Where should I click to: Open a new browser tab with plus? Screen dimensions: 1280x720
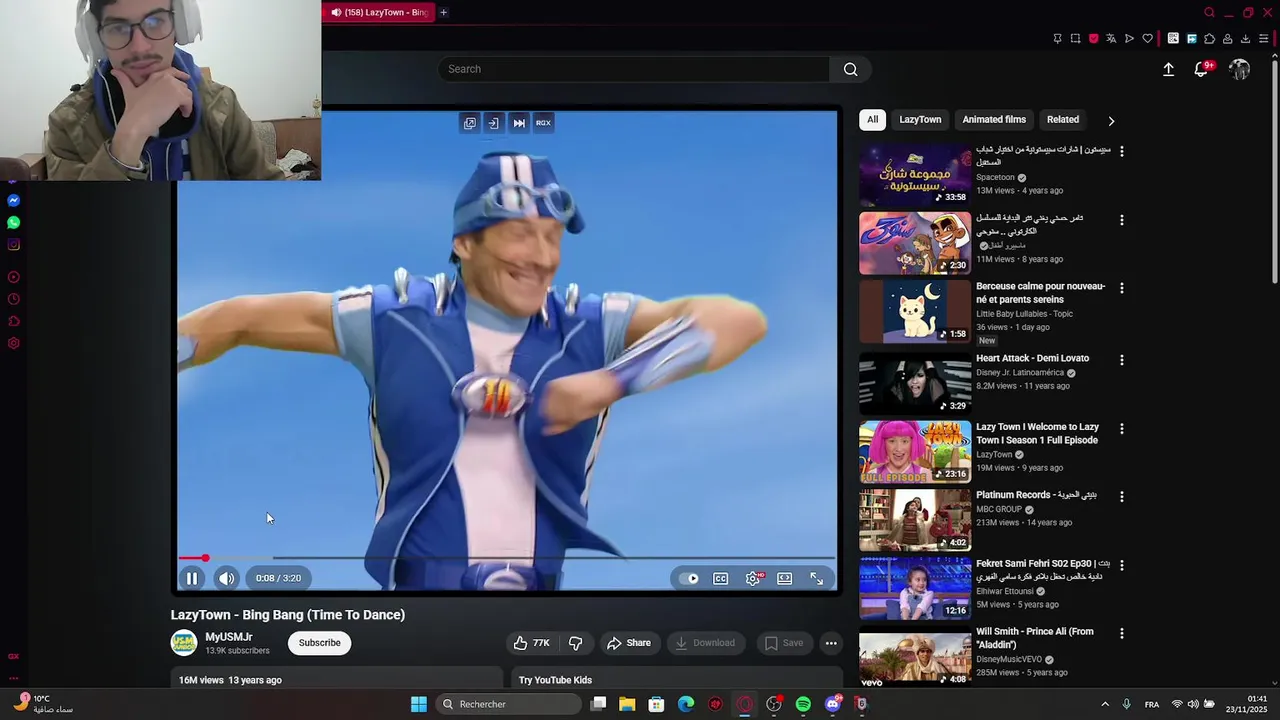click(x=443, y=12)
